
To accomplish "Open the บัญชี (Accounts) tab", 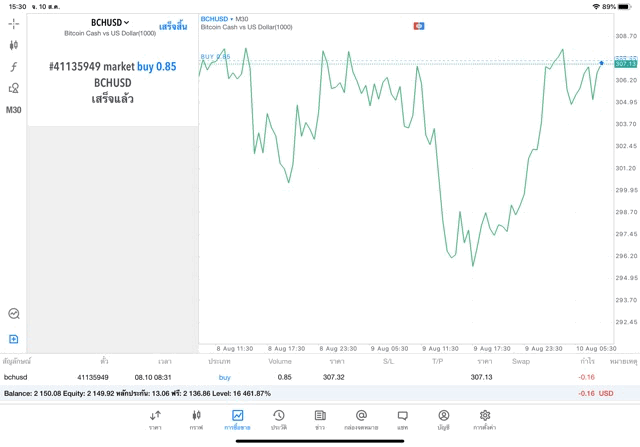I will 443,419.
